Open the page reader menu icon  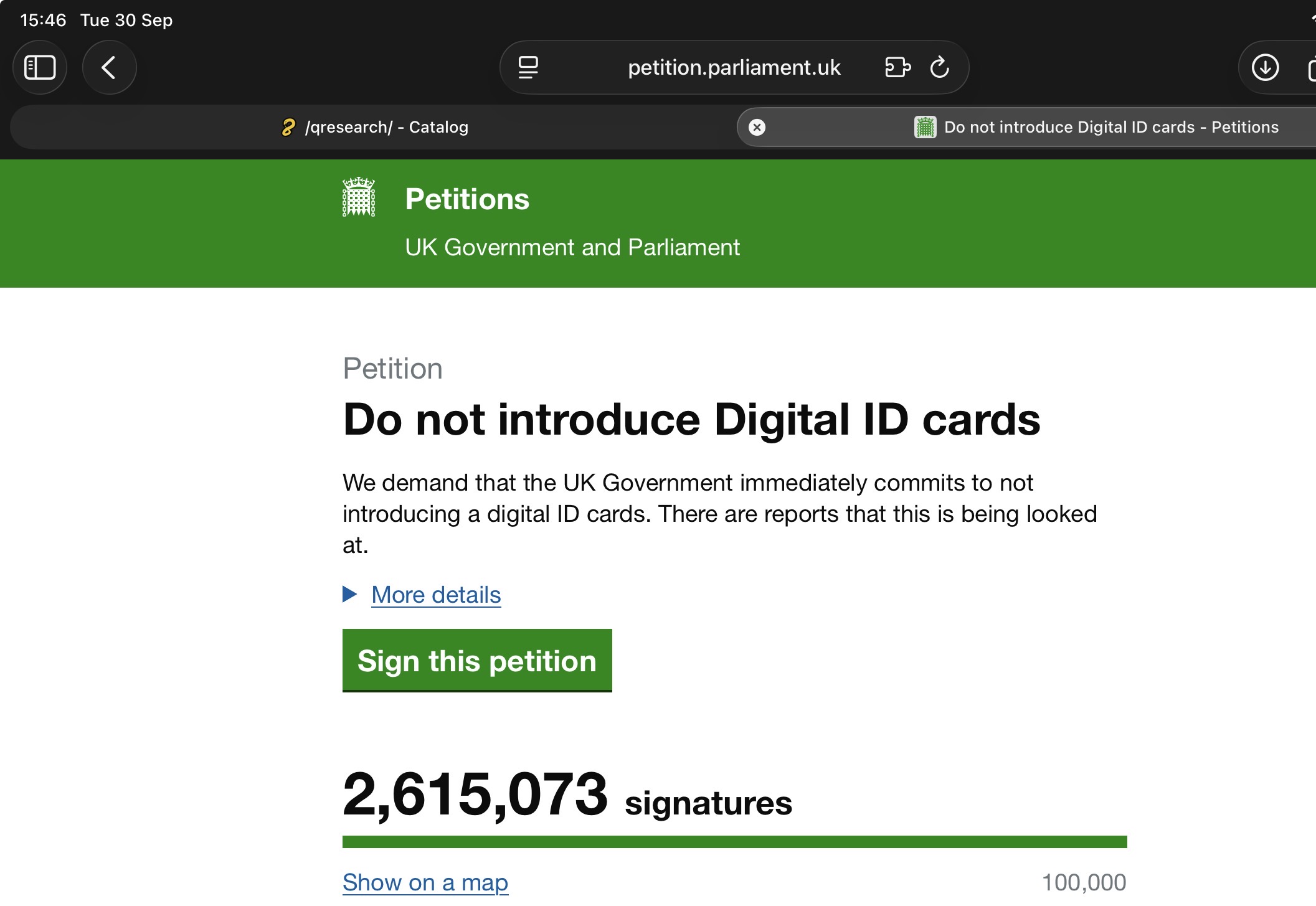(x=528, y=67)
